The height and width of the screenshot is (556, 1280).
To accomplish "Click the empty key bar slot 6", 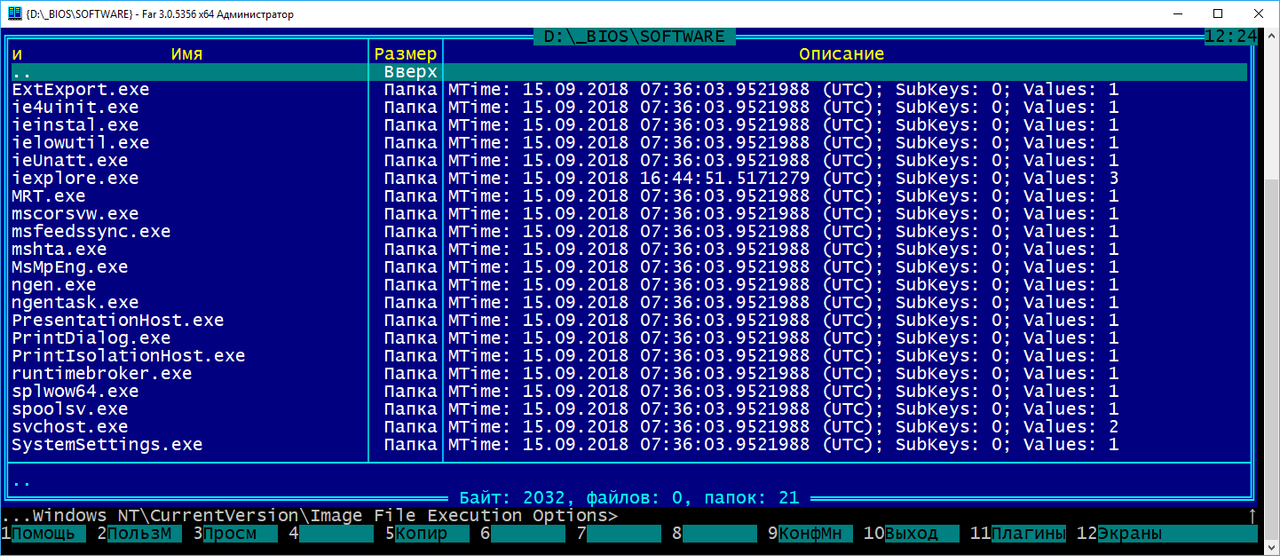I will pos(523,534).
